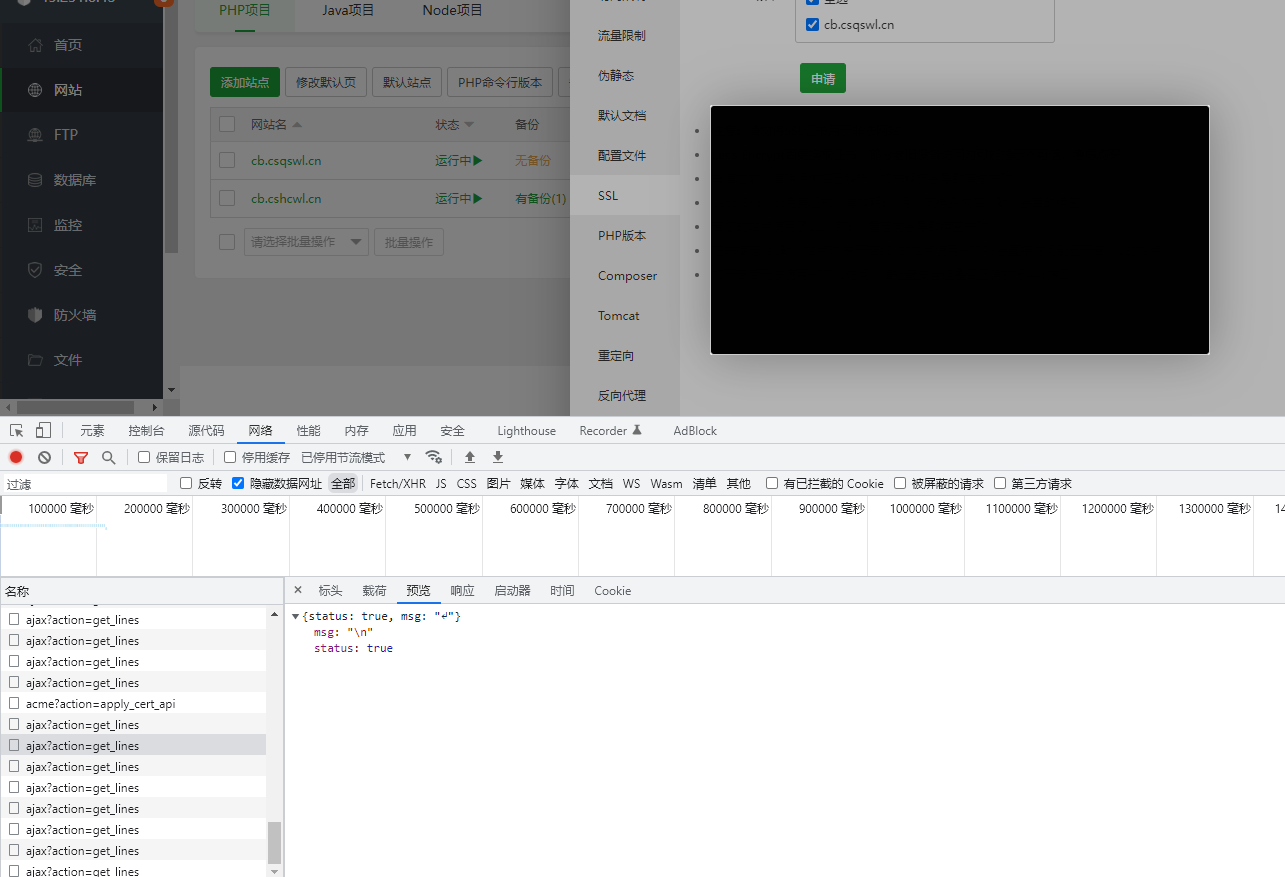This screenshot has width=1285, height=877.
Task: Close the request details pane with the X
Action: (297, 590)
